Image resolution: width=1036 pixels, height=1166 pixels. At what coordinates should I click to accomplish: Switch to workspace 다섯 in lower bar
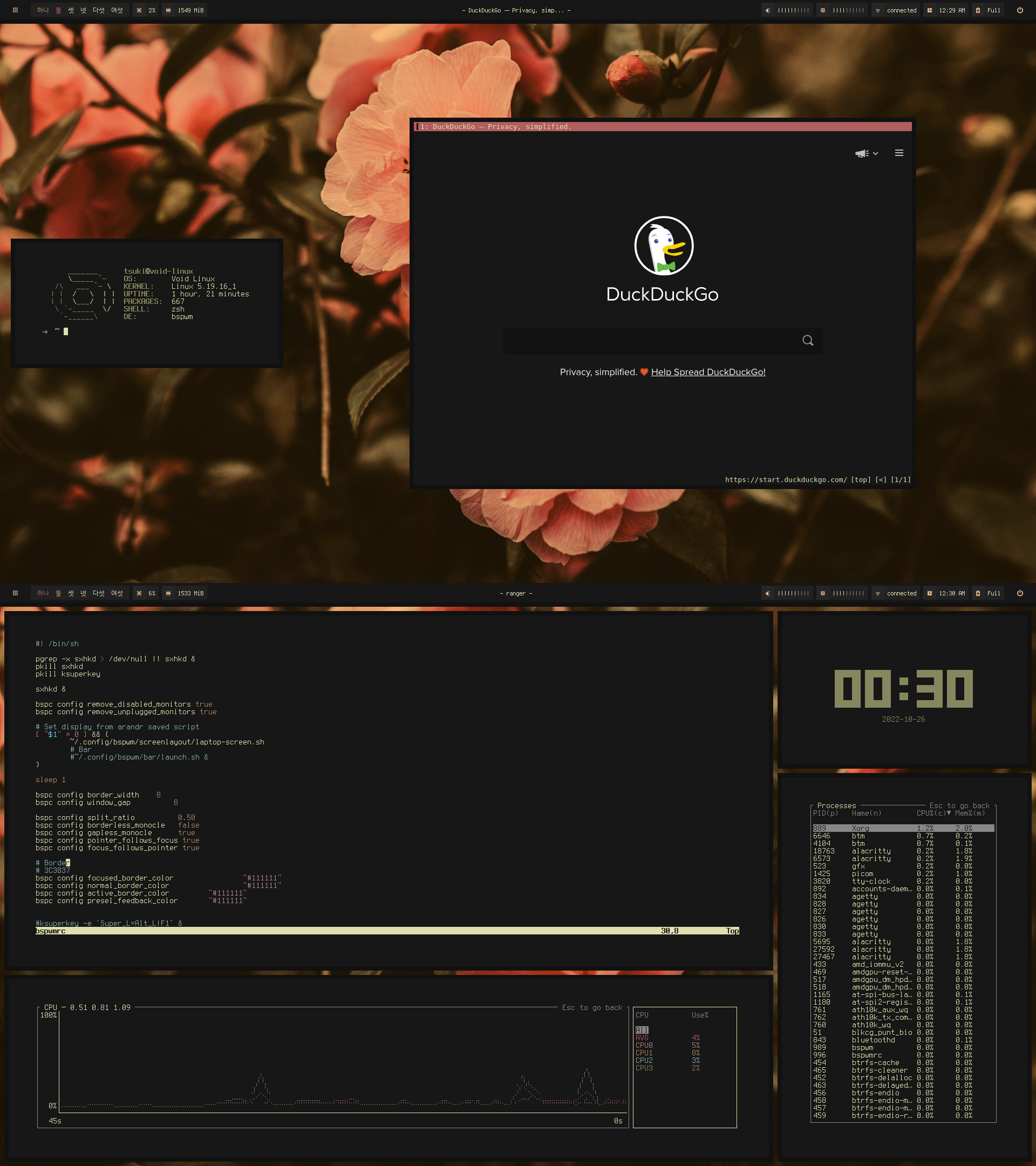tap(98, 593)
